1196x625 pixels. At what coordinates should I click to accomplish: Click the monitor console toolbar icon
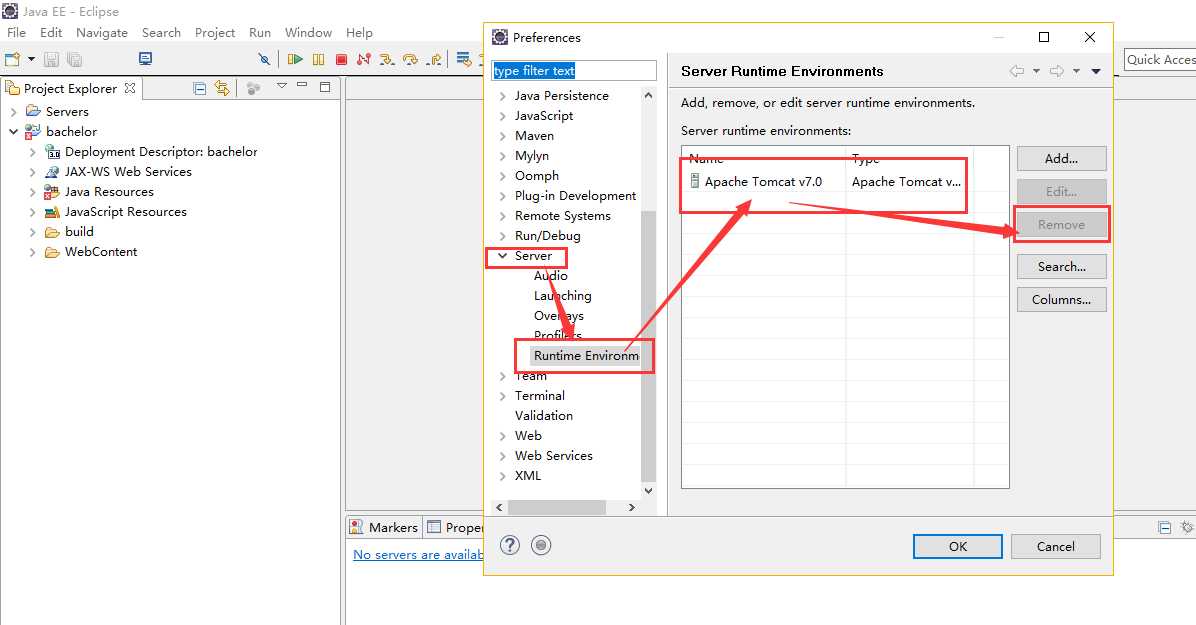coord(145,59)
